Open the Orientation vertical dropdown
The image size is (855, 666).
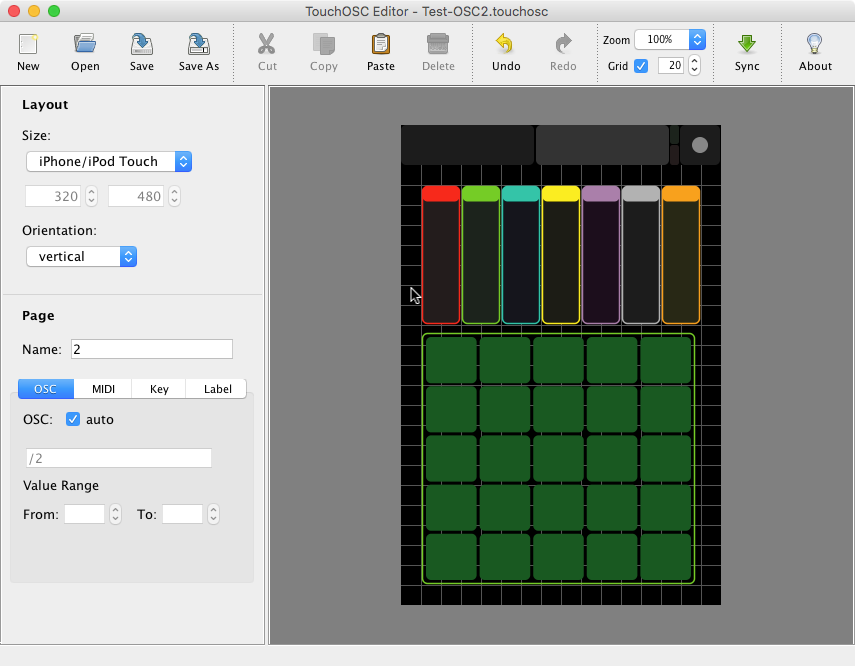click(x=81, y=257)
